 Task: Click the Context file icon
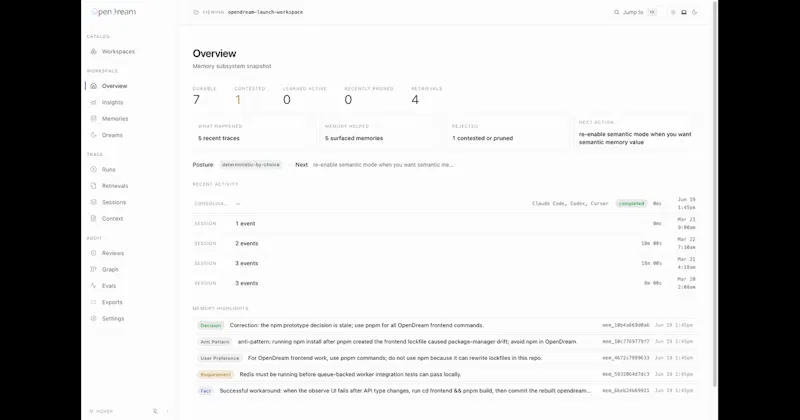93,218
